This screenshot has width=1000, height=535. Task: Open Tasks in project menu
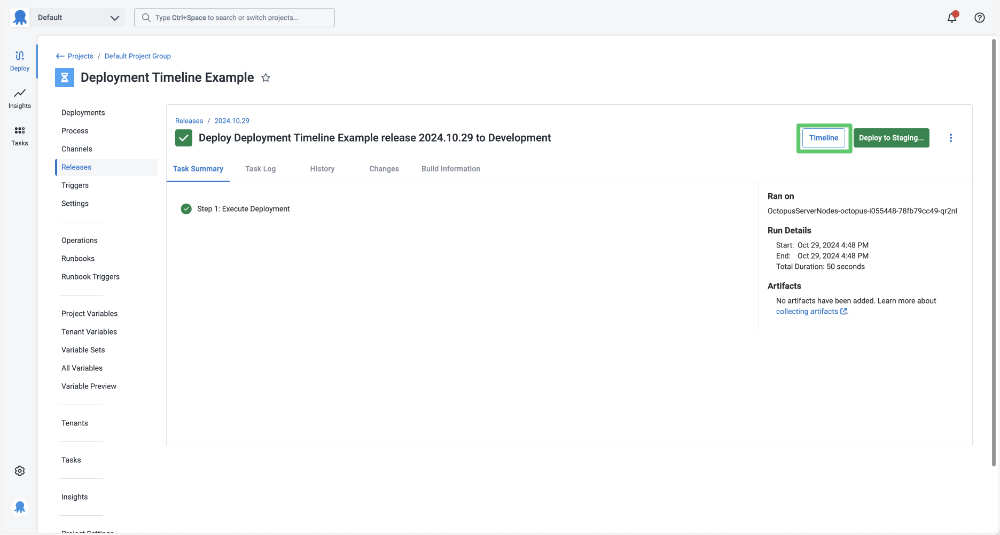(x=71, y=460)
